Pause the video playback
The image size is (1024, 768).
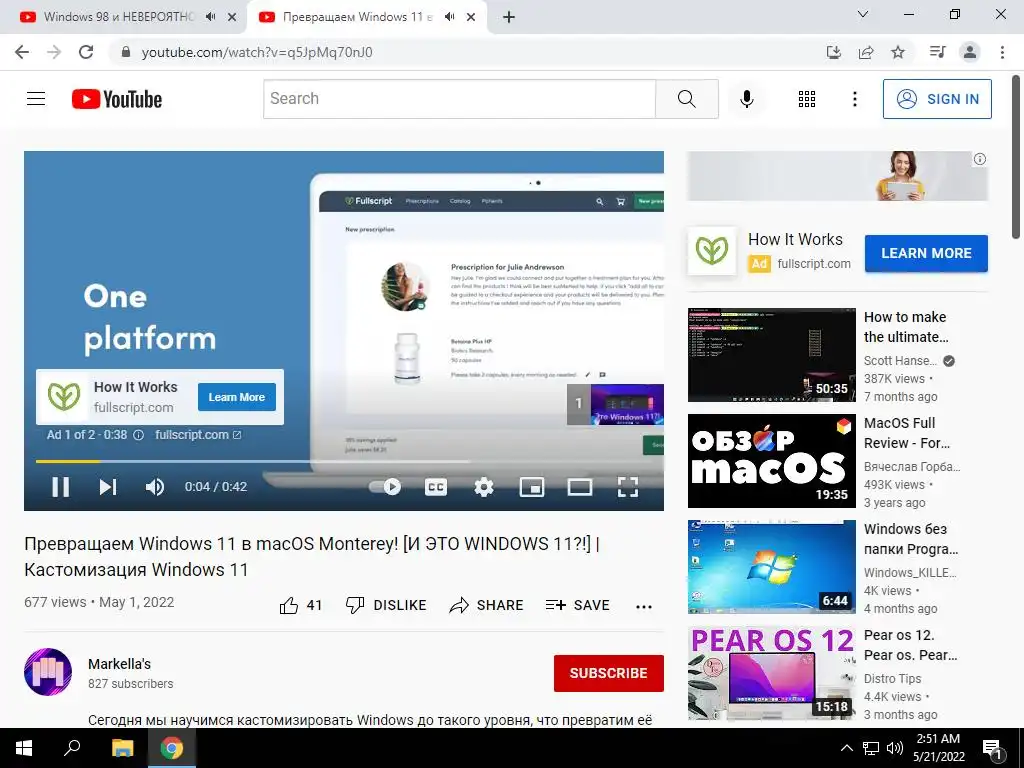point(60,487)
